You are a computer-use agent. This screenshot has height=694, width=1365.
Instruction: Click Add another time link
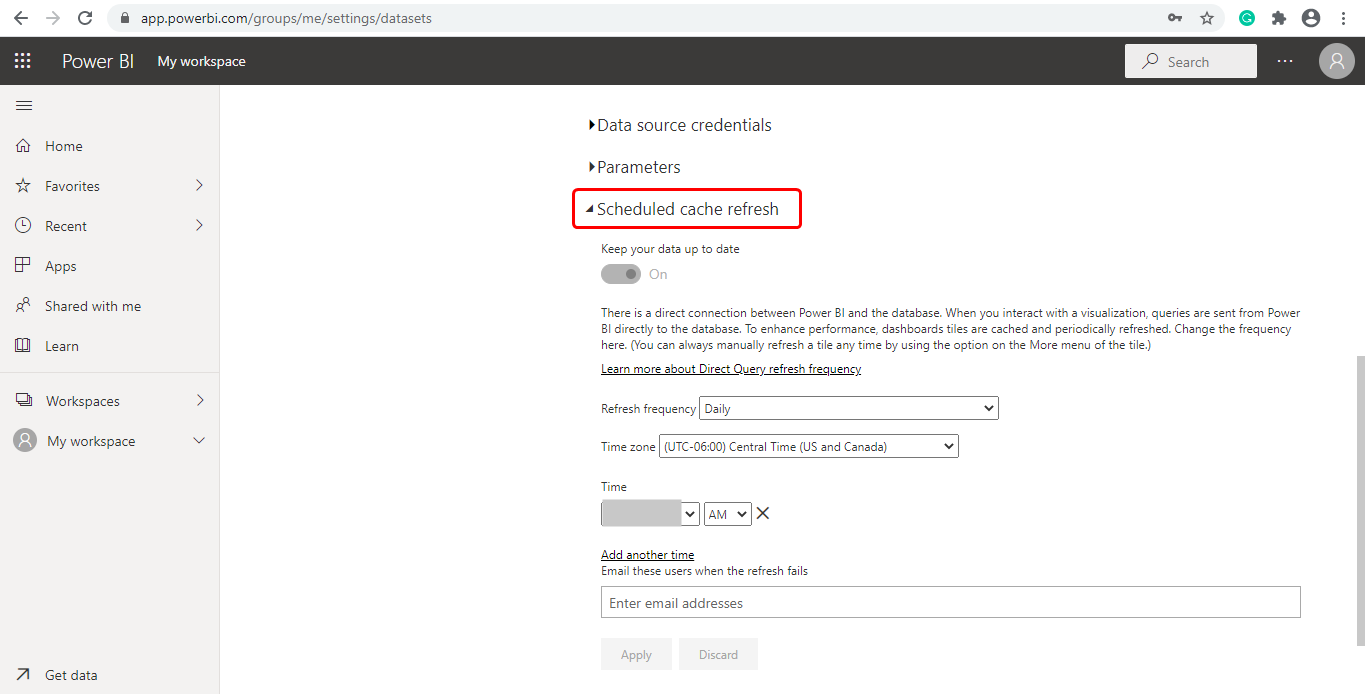pos(647,555)
